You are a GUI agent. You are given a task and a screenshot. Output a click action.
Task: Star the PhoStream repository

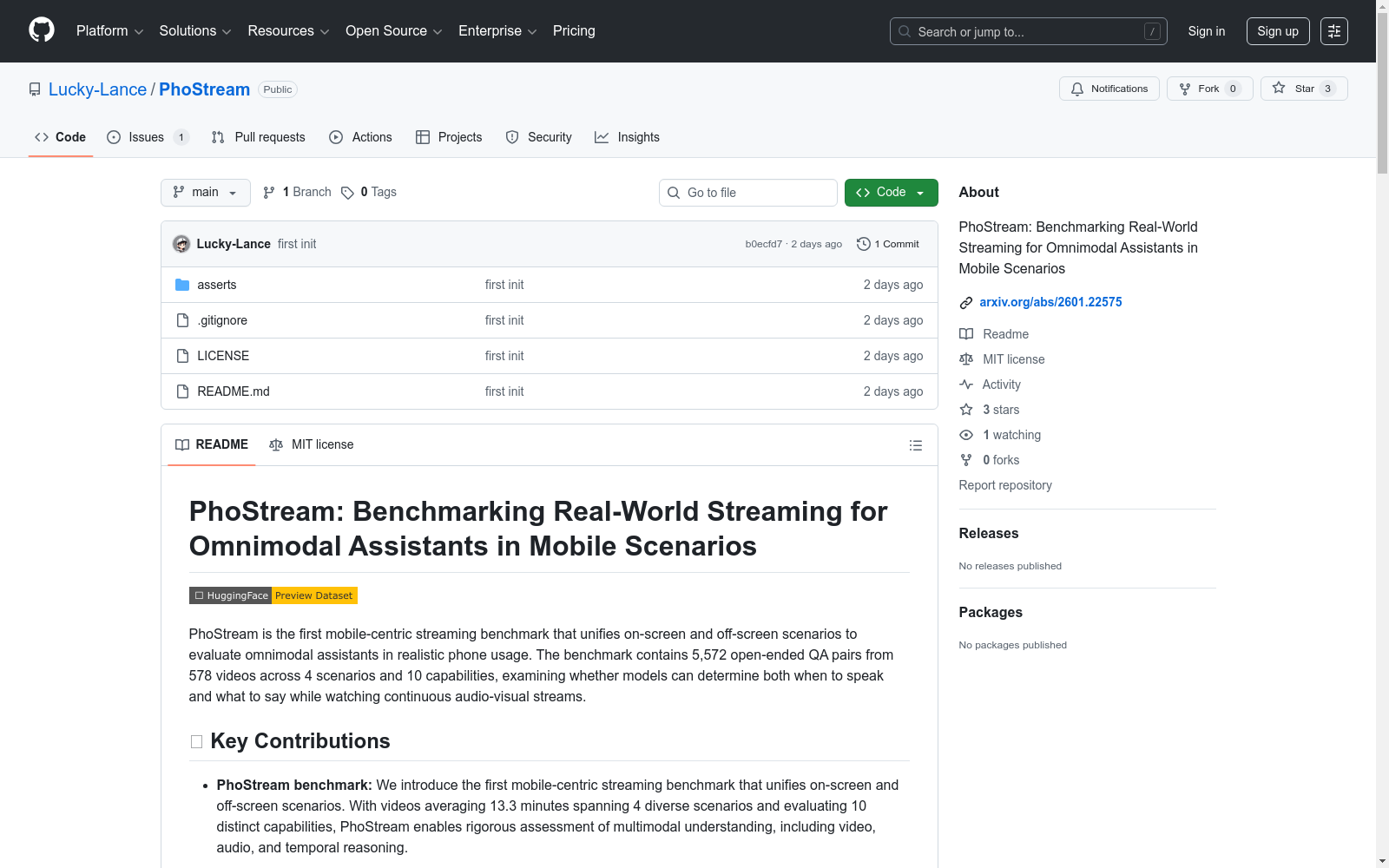[x=1303, y=89]
